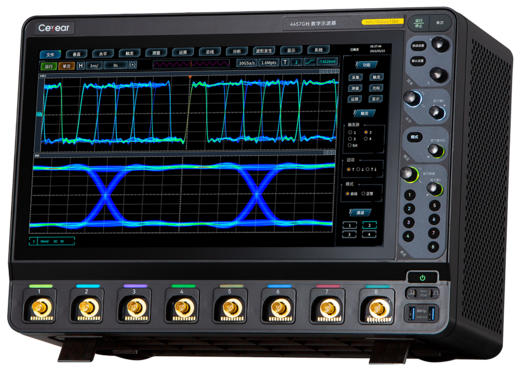Open the 1ns/ timebase field
Image resolution: width=520 pixels, height=372 pixels.
pos(95,65)
